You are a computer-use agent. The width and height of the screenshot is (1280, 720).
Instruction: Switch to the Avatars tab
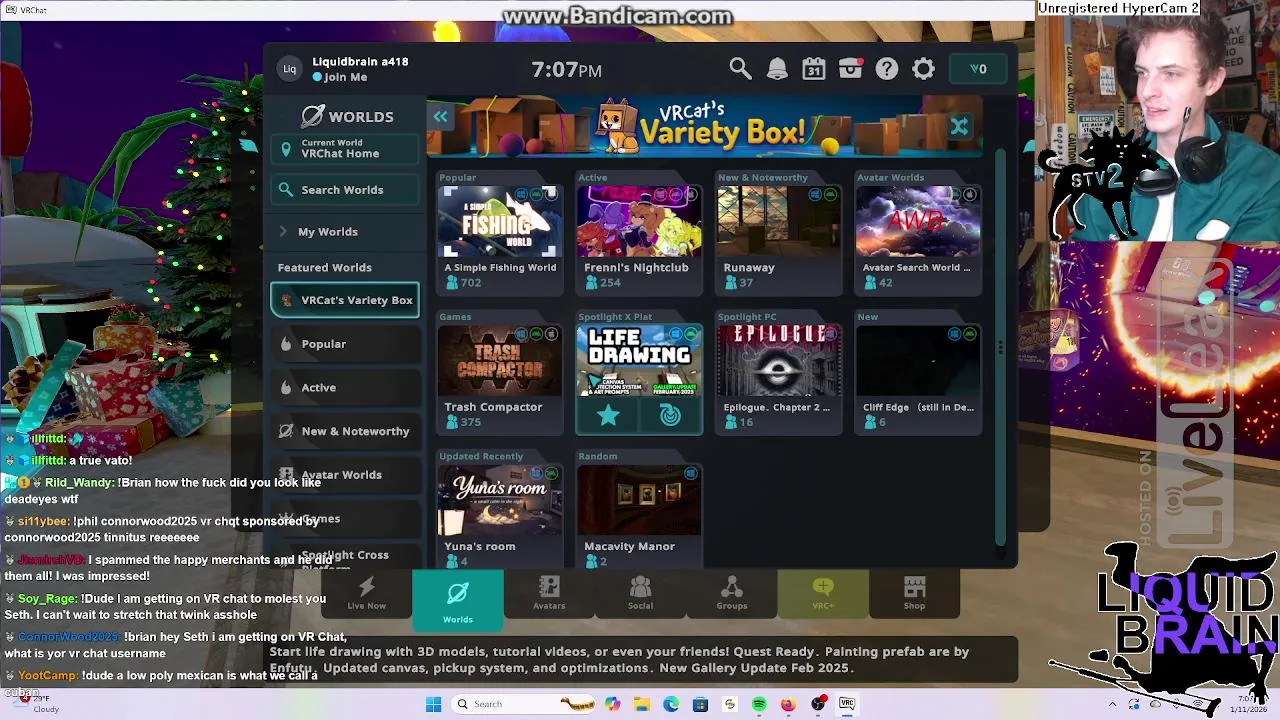point(549,593)
